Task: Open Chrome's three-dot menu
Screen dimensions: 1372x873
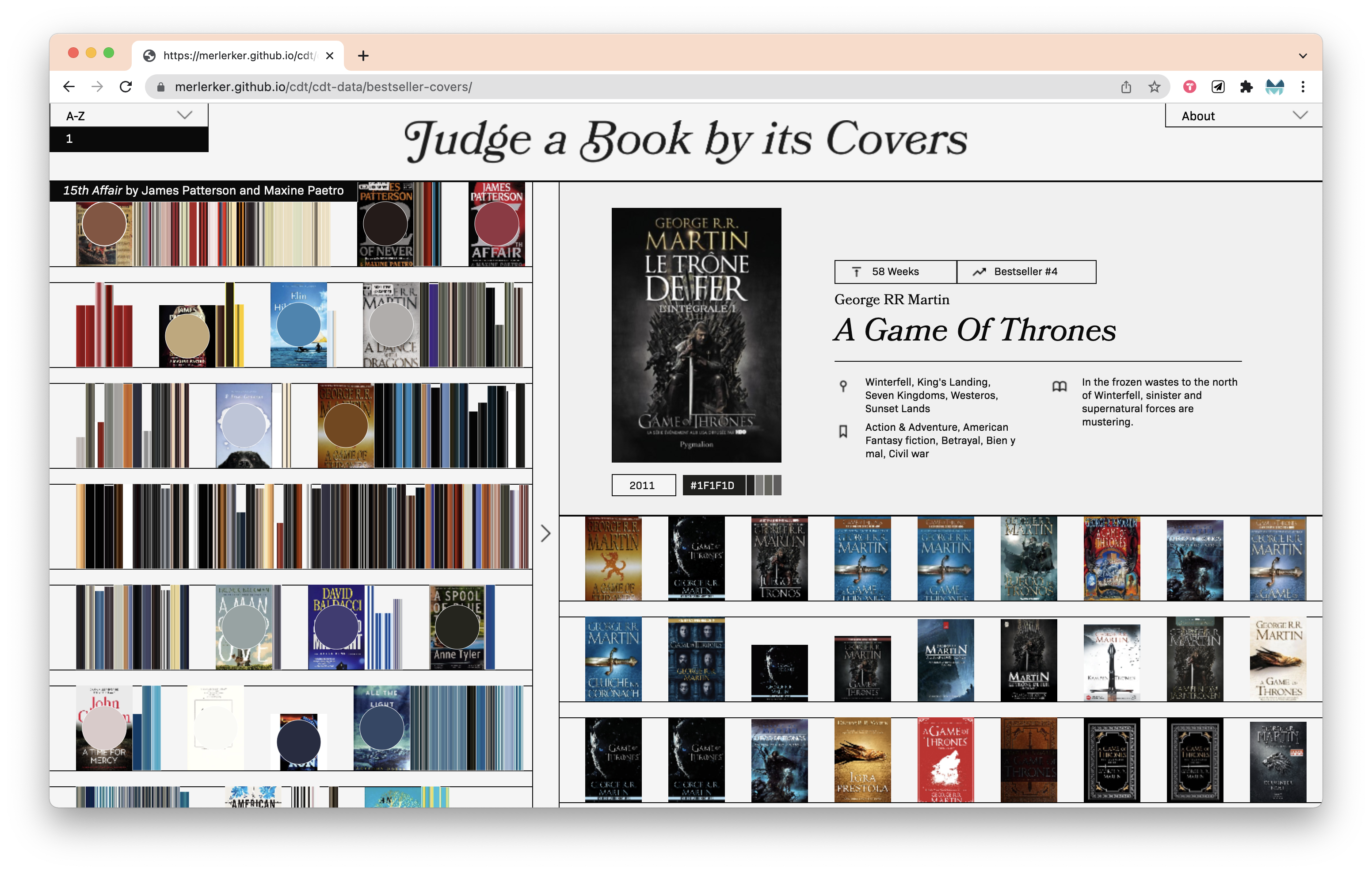Action: coord(1303,87)
